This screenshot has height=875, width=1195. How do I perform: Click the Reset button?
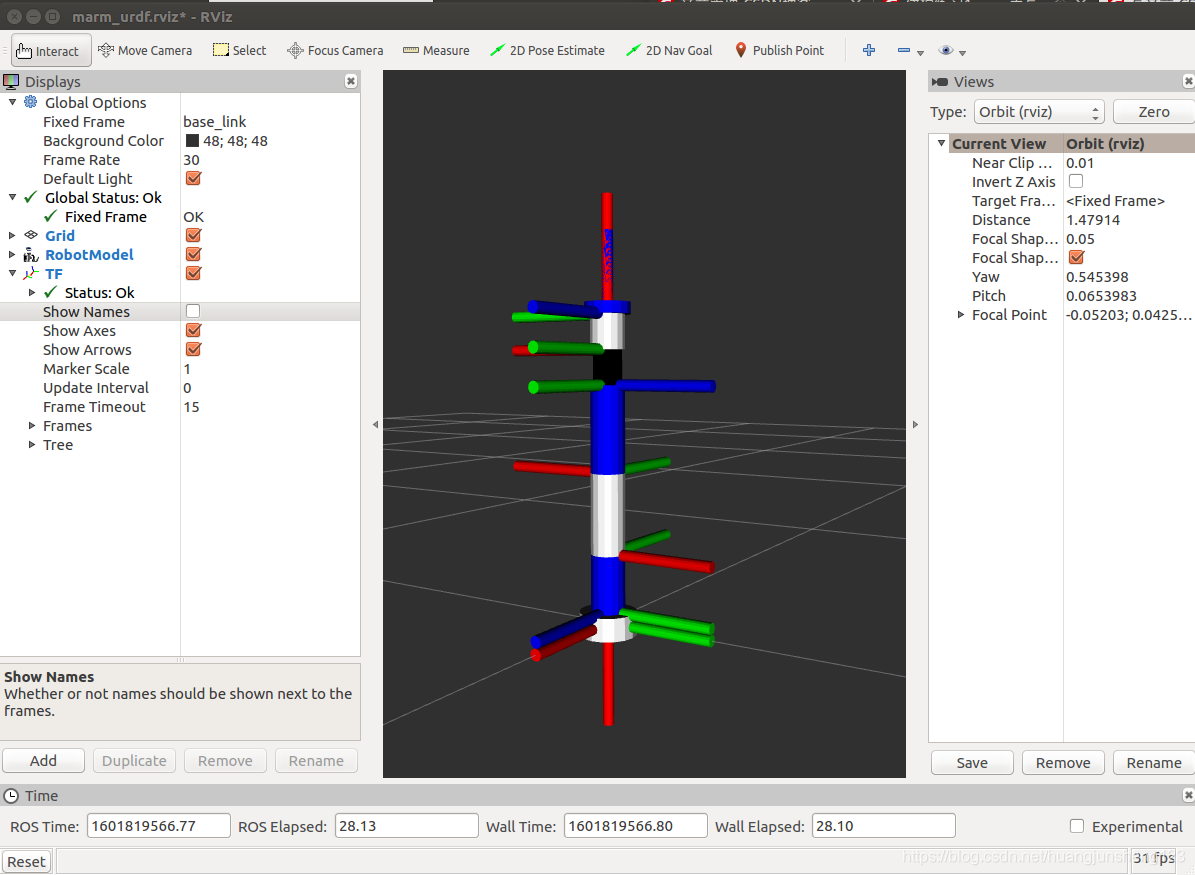pyautogui.click(x=27, y=861)
